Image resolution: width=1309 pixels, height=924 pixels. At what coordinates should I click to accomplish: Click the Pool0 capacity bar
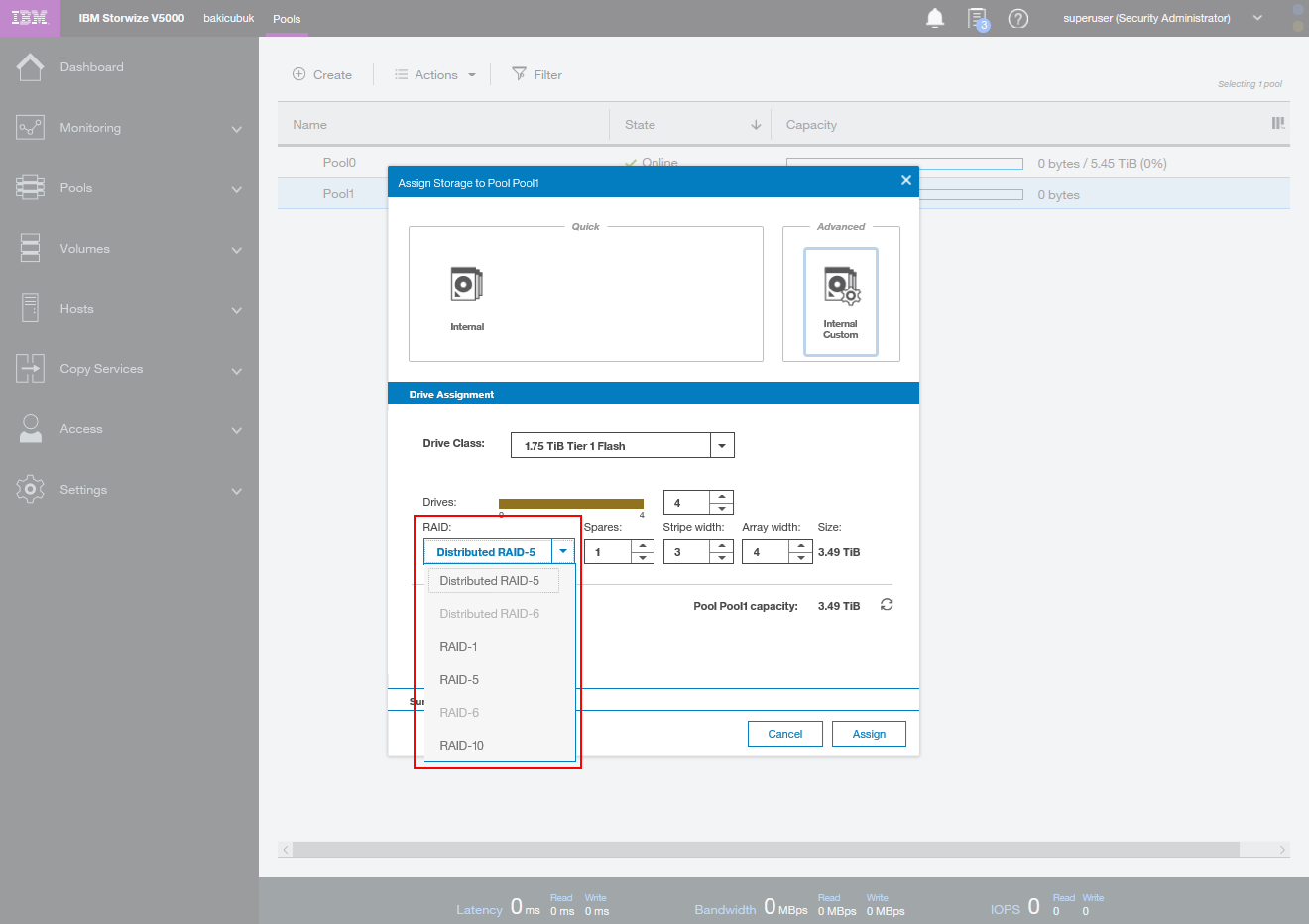904,163
